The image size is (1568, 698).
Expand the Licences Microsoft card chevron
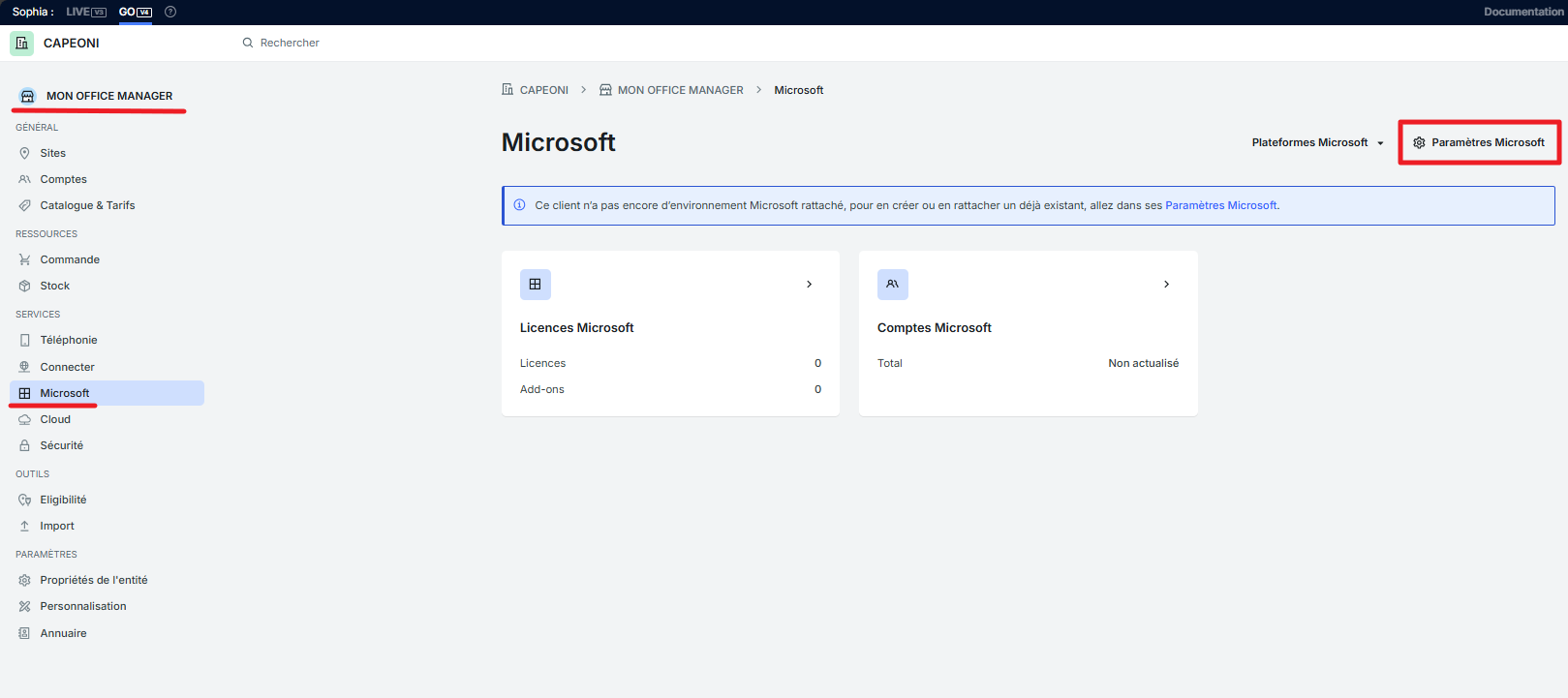point(810,285)
